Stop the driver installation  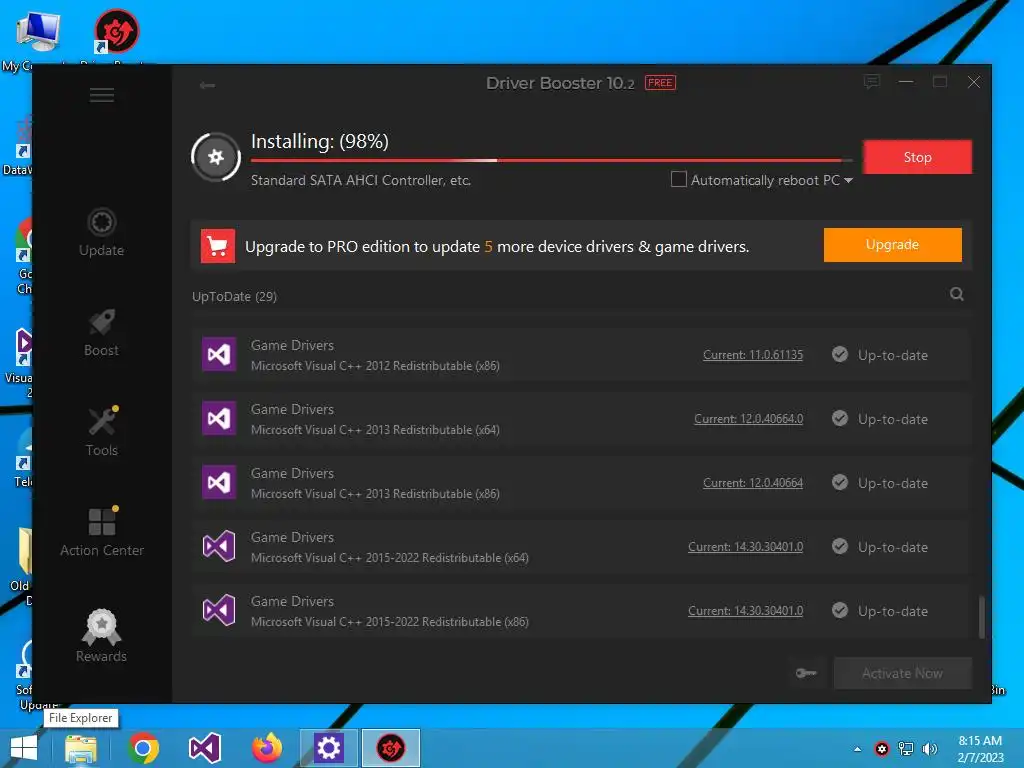tap(918, 157)
